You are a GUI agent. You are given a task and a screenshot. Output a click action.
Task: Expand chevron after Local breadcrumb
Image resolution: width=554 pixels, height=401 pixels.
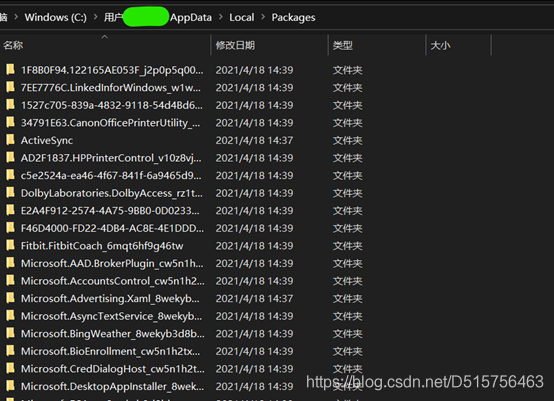coord(263,17)
